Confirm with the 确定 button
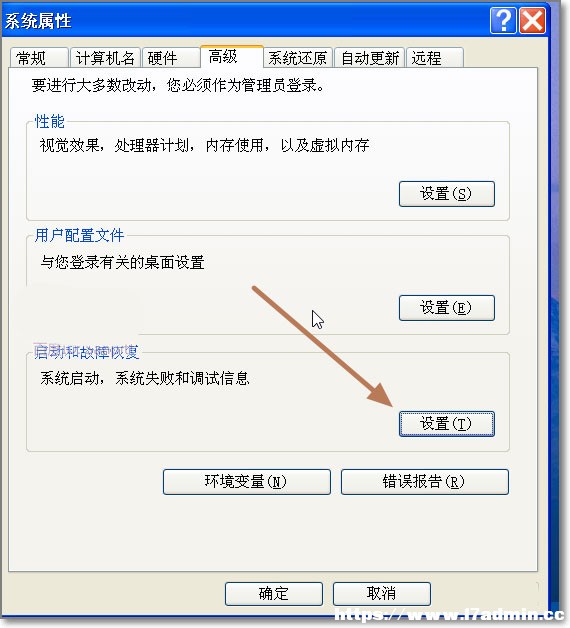570x628 pixels. [x=274, y=594]
